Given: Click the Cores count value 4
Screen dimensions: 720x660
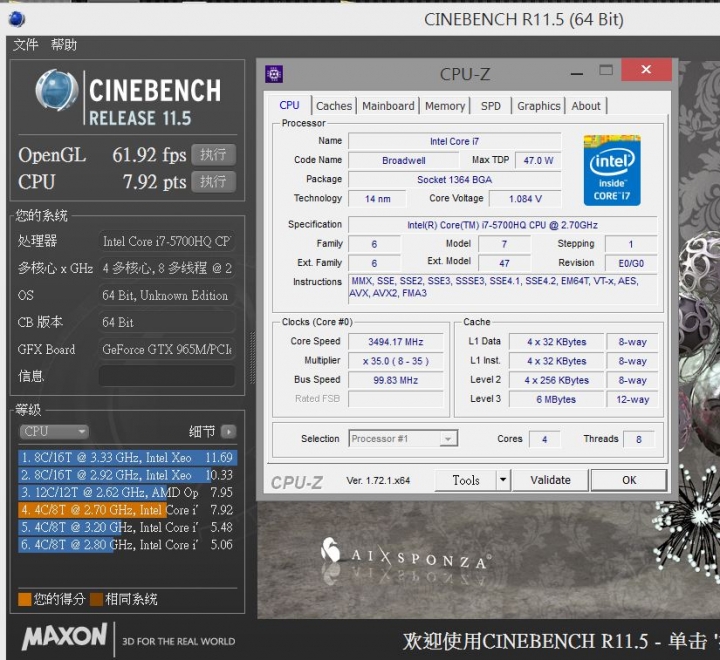Looking at the screenshot, I should (544, 439).
